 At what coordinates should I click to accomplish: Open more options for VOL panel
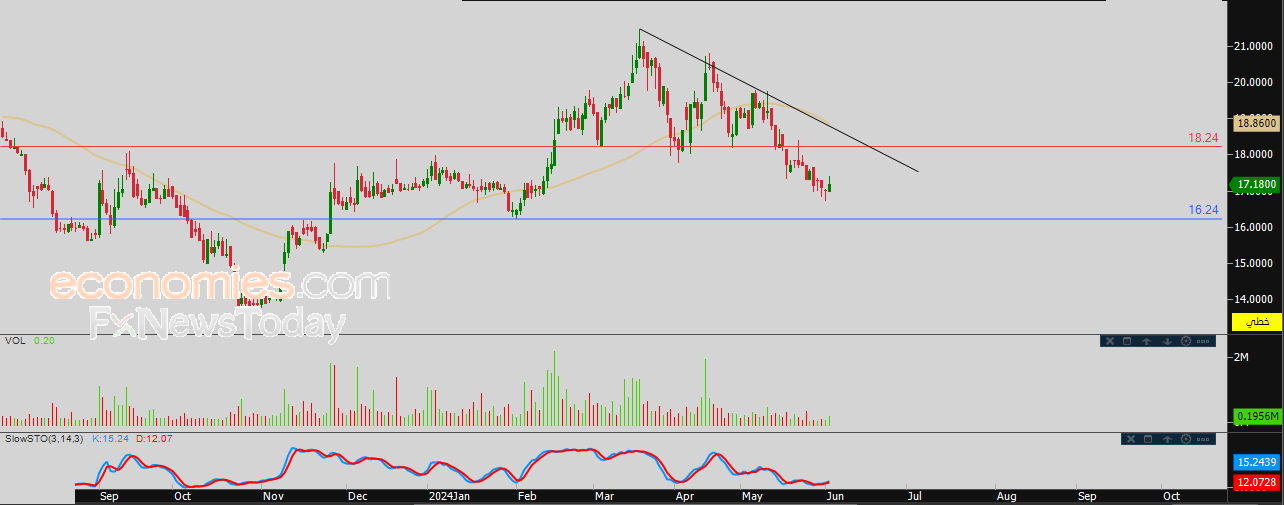[1203, 341]
